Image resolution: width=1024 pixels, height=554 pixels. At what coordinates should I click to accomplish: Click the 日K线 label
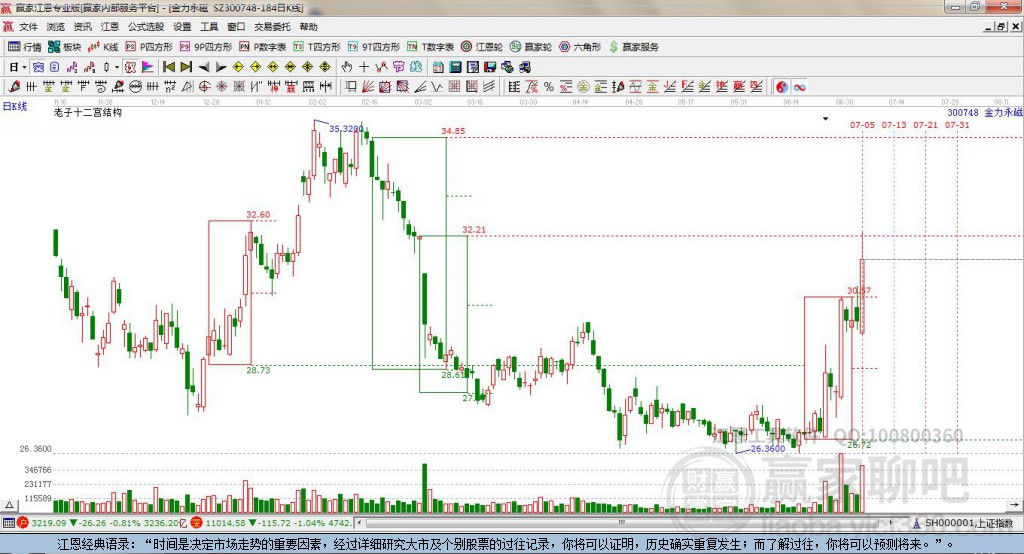pyautogui.click(x=15, y=106)
